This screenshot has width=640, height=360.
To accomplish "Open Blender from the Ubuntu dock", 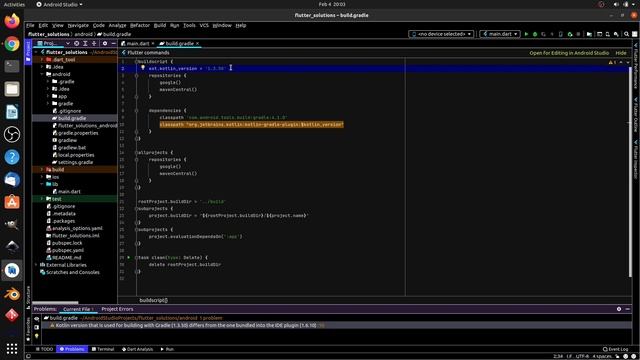I will (12, 293).
